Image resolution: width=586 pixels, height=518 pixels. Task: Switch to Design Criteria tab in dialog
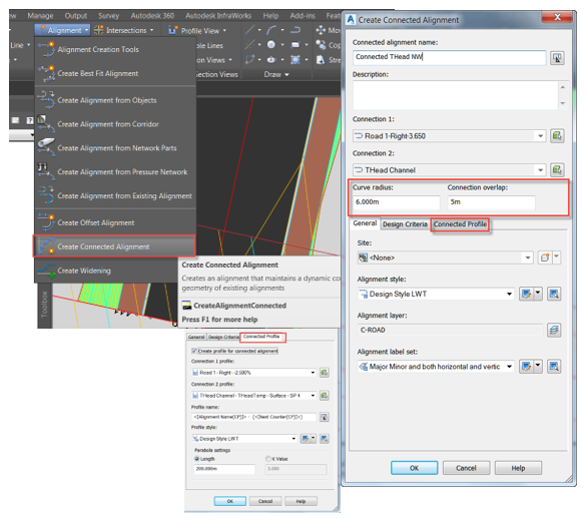pos(405,224)
